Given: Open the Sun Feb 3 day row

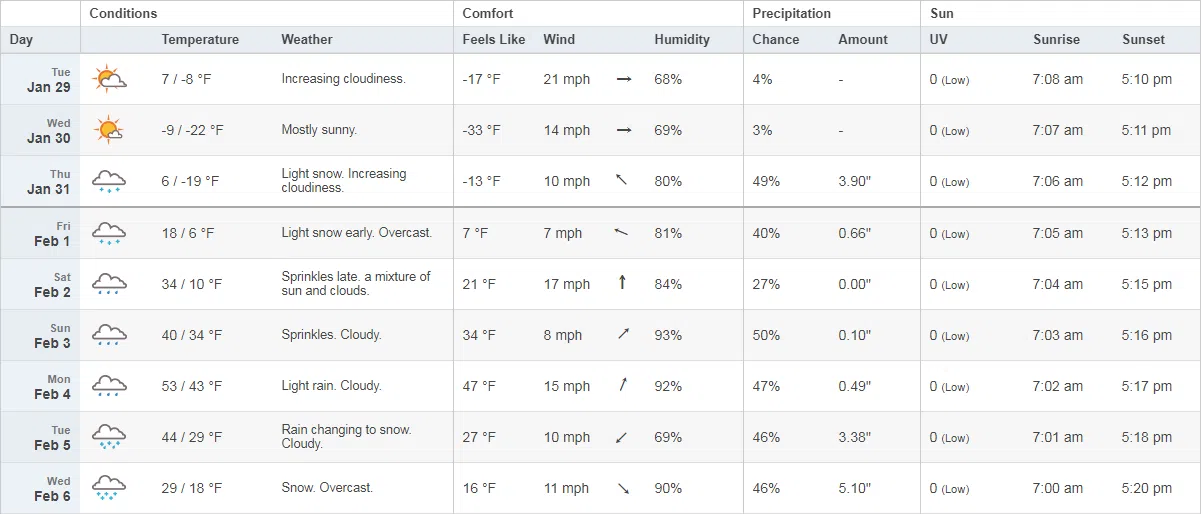Looking at the screenshot, I should [x=600, y=335].
